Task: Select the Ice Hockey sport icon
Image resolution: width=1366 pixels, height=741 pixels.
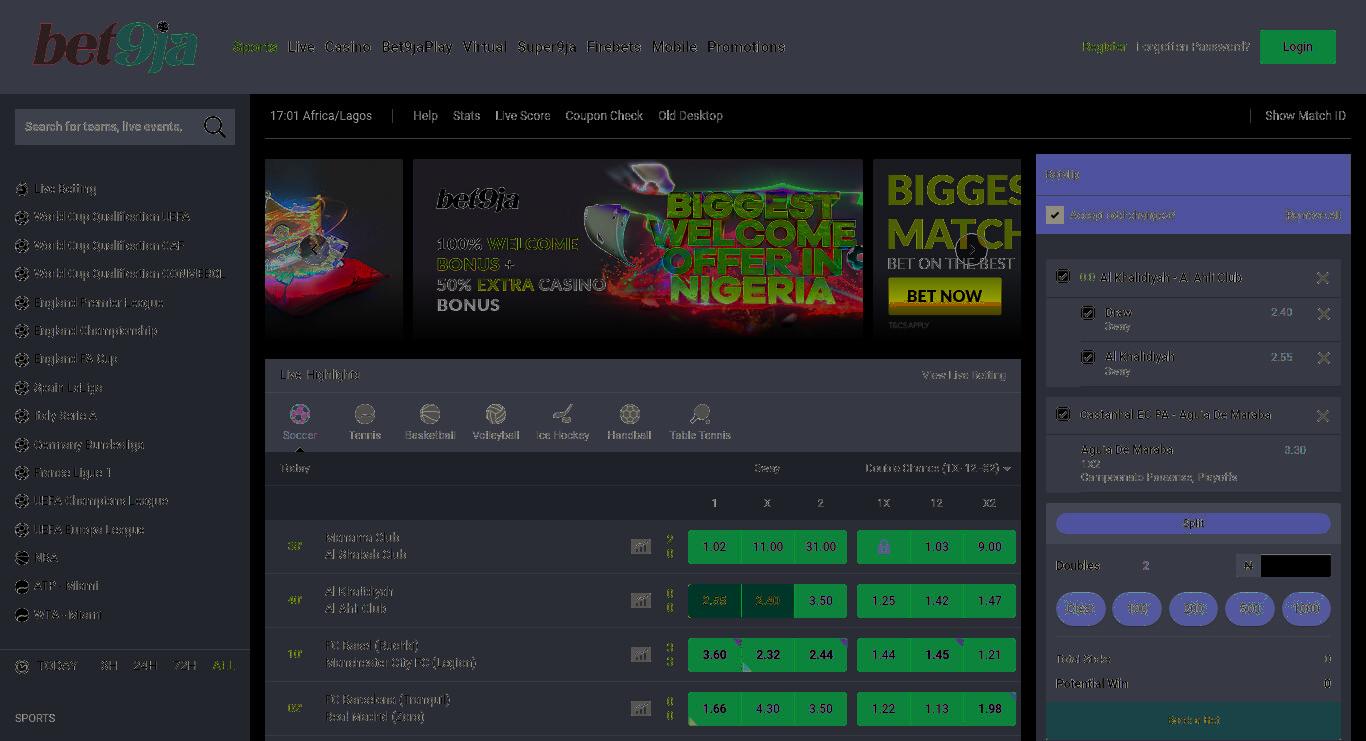Action: coord(563,414)
